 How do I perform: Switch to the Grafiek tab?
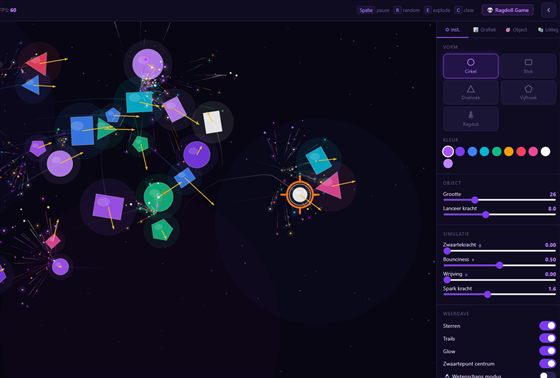click(x=484, y=30)
